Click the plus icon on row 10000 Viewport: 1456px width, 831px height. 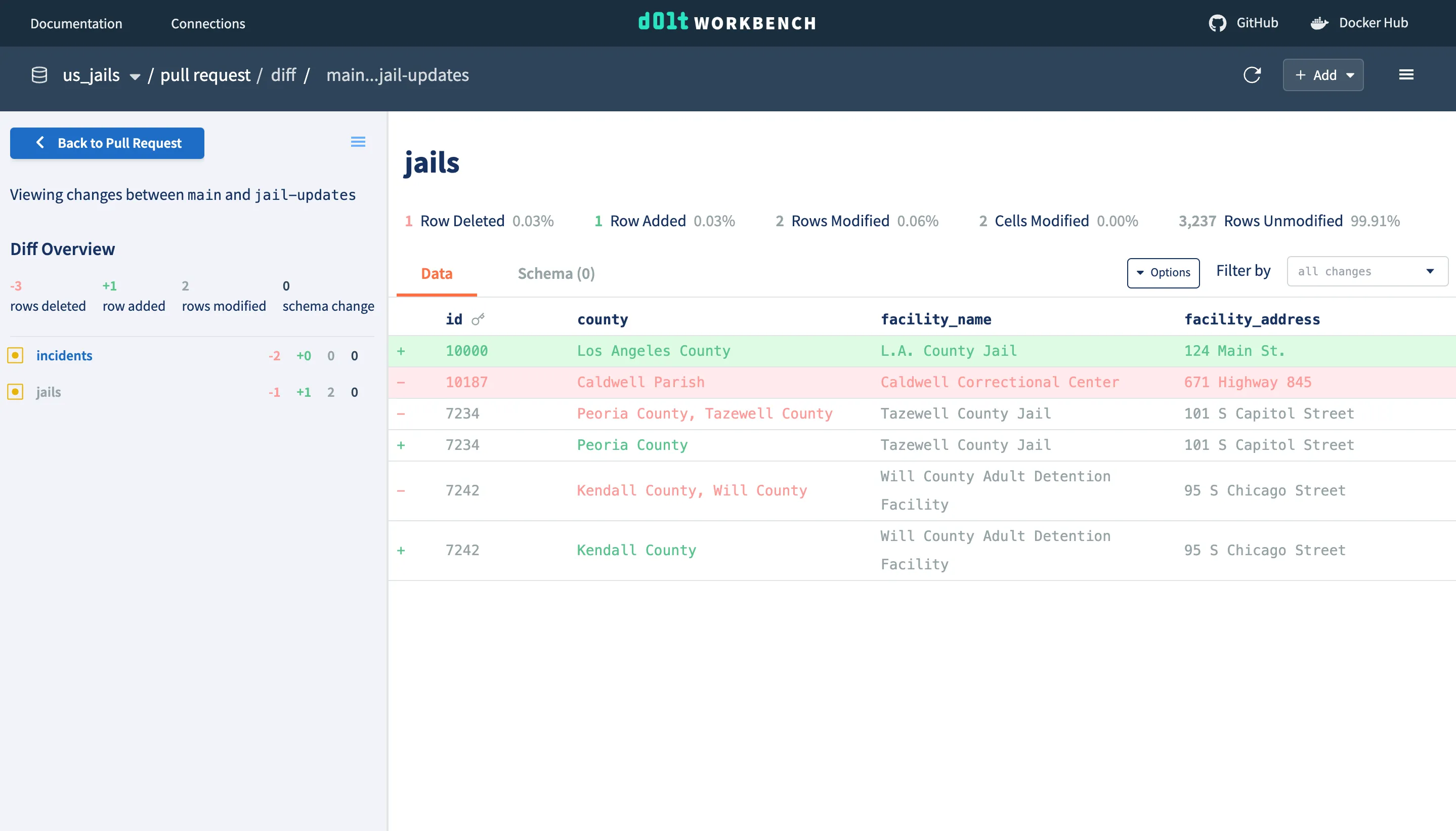pyautogui.click(x=401, y=351)
